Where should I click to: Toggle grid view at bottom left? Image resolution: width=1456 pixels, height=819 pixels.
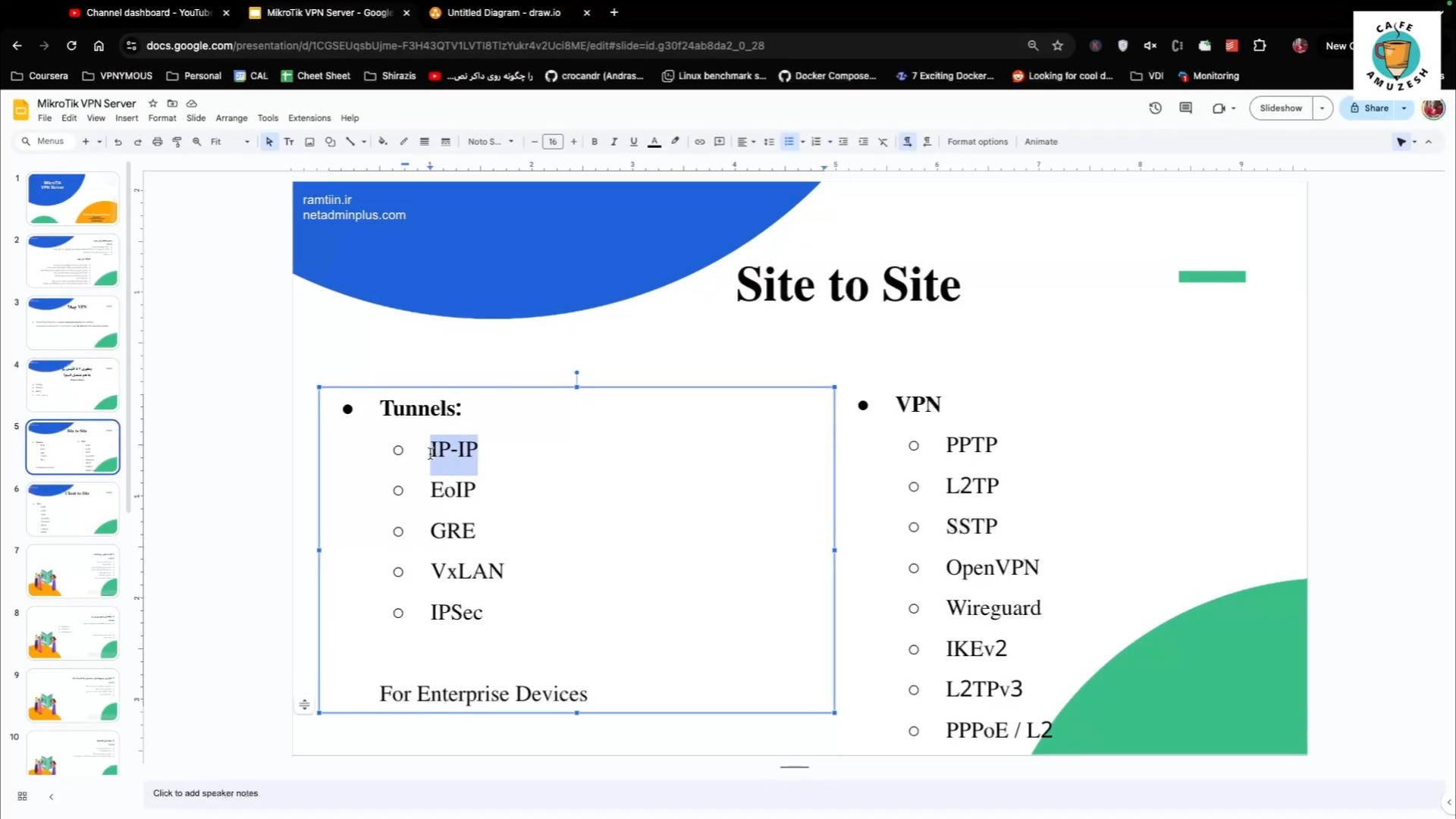coord(22,796)
